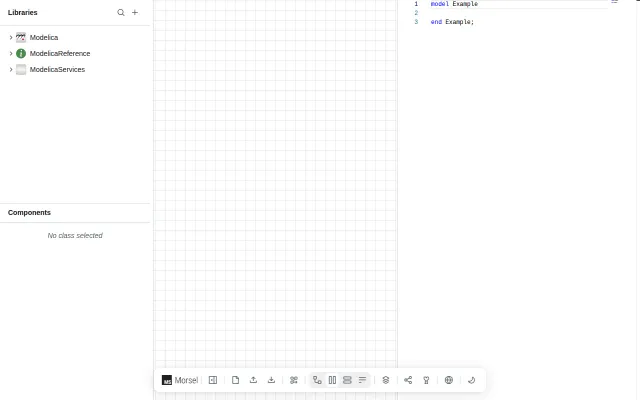Switch to stacked split view
Screen dimensions: 640x400
coord(347,380)
